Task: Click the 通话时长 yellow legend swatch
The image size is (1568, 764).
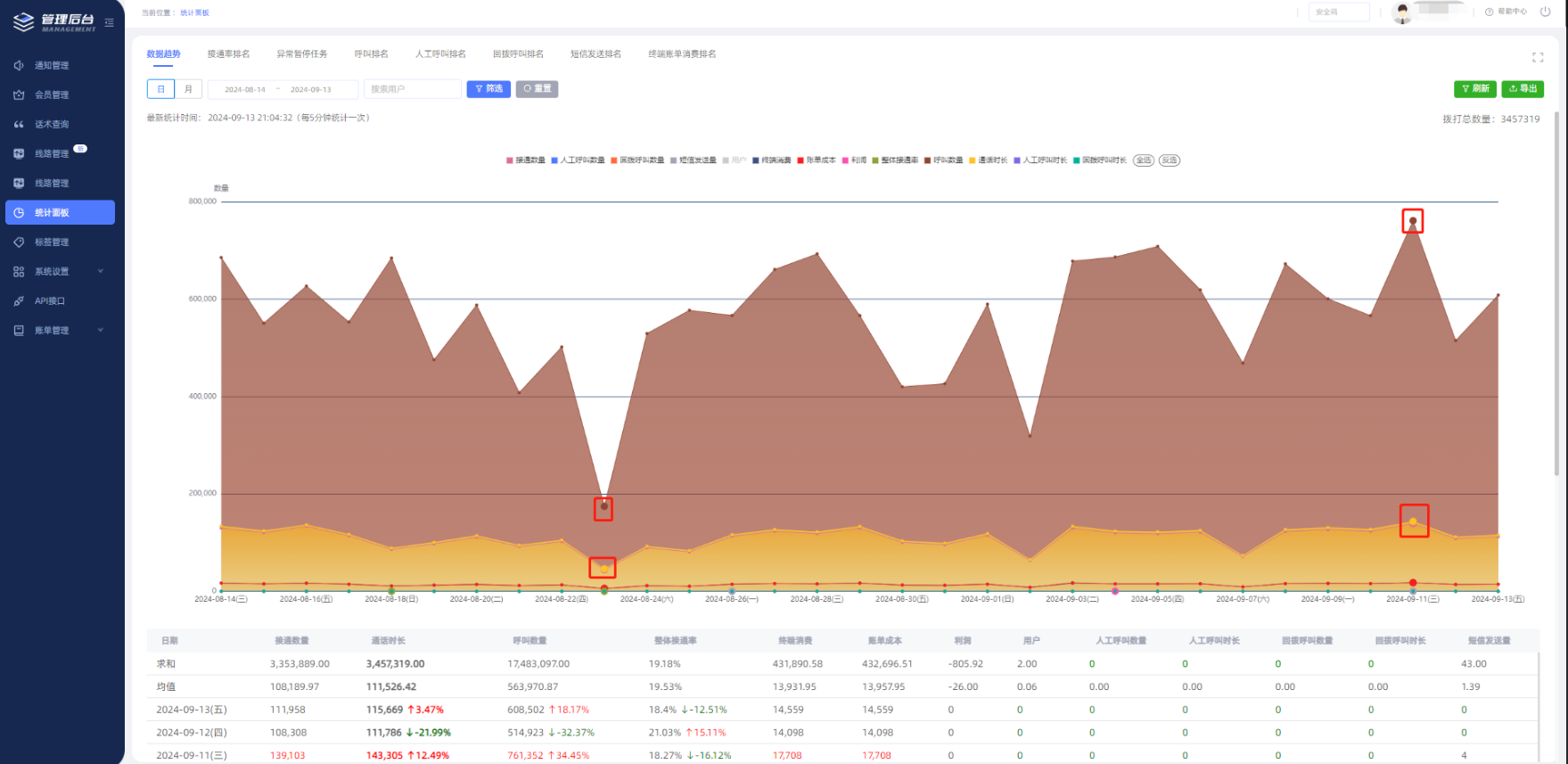Action: 973,160
